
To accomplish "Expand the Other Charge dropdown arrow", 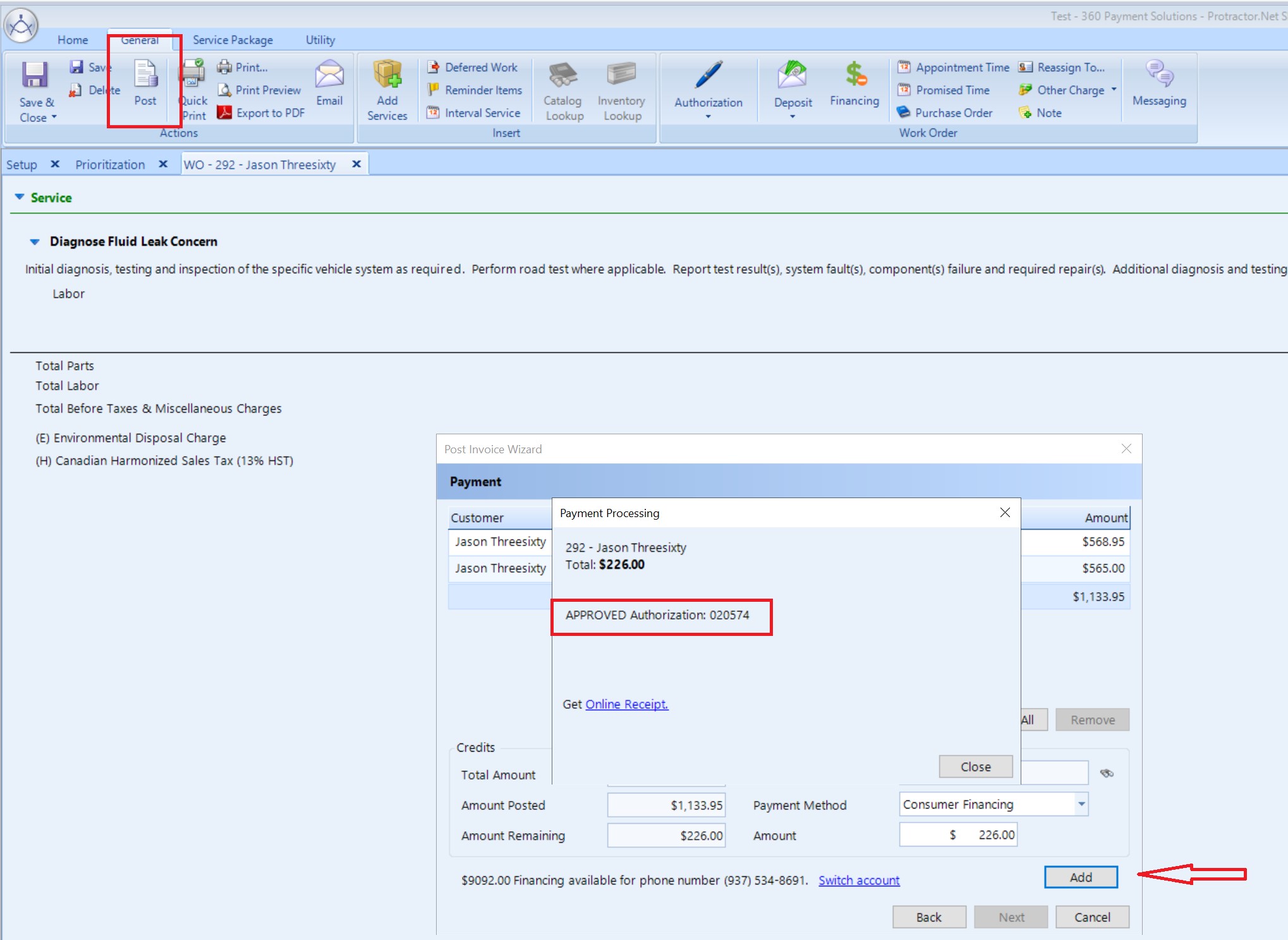I will tap(1114, 89).
